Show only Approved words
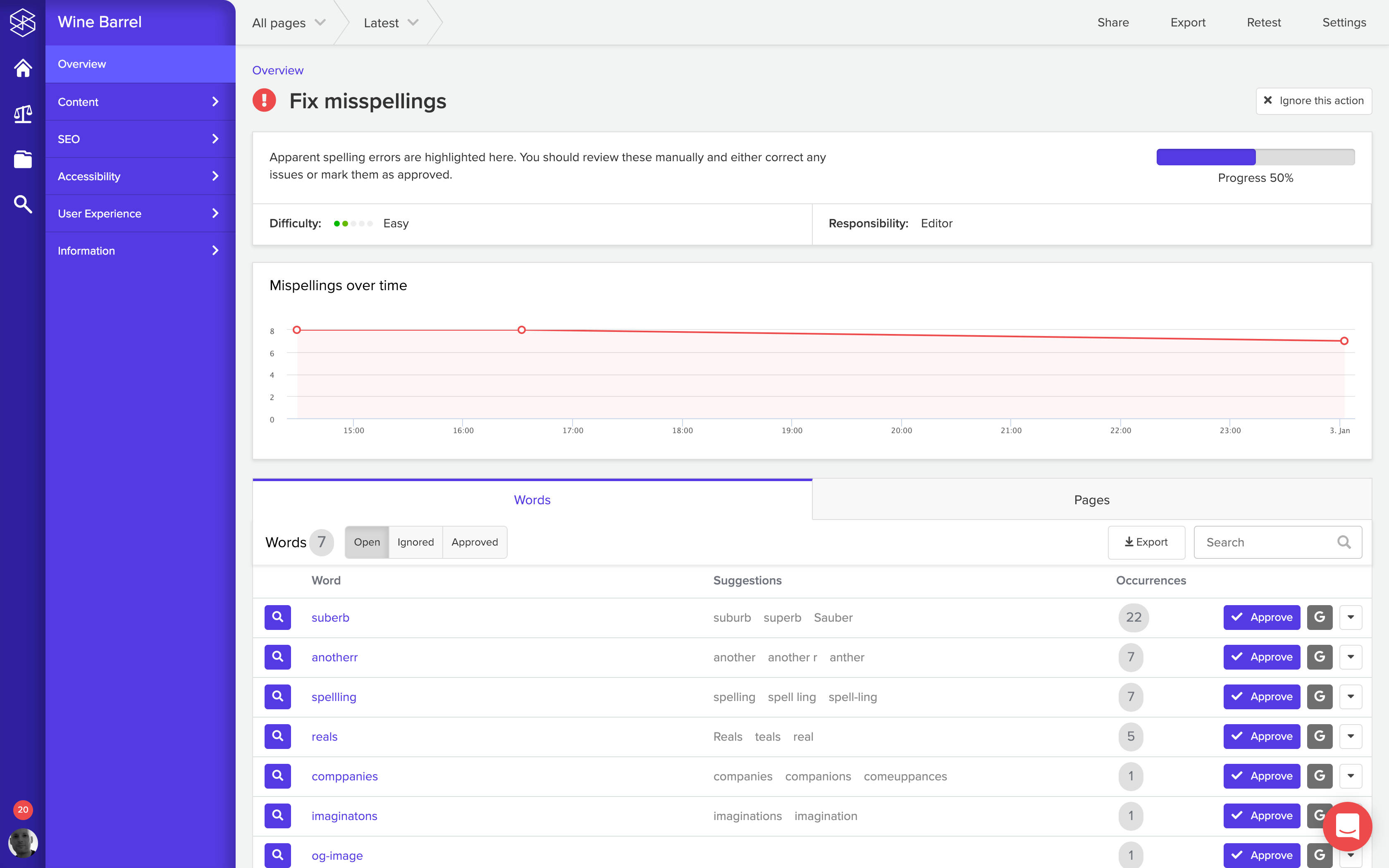The image size is (1389, 868). point(475,542)
